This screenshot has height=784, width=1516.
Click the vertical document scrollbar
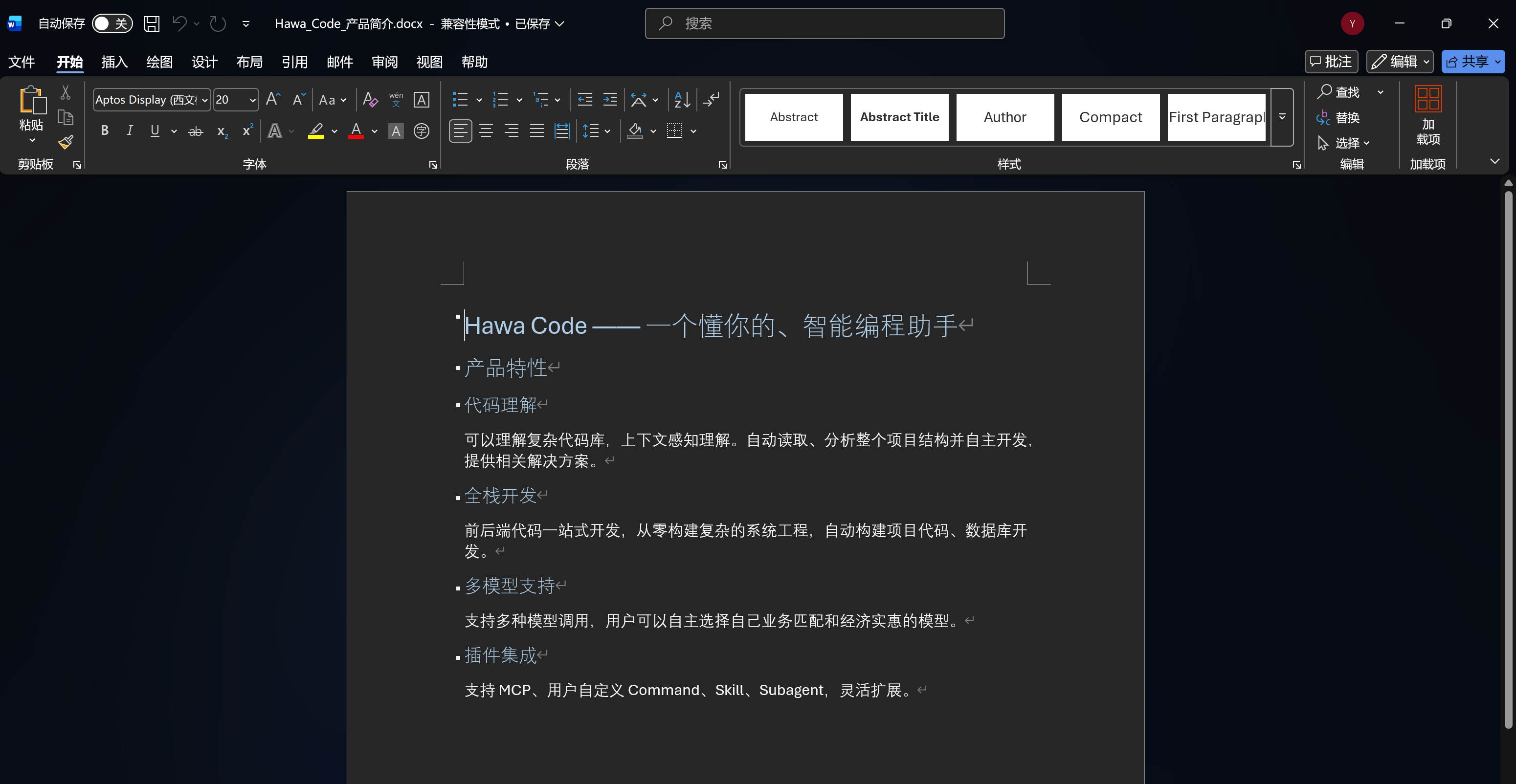pos(1508,459)
